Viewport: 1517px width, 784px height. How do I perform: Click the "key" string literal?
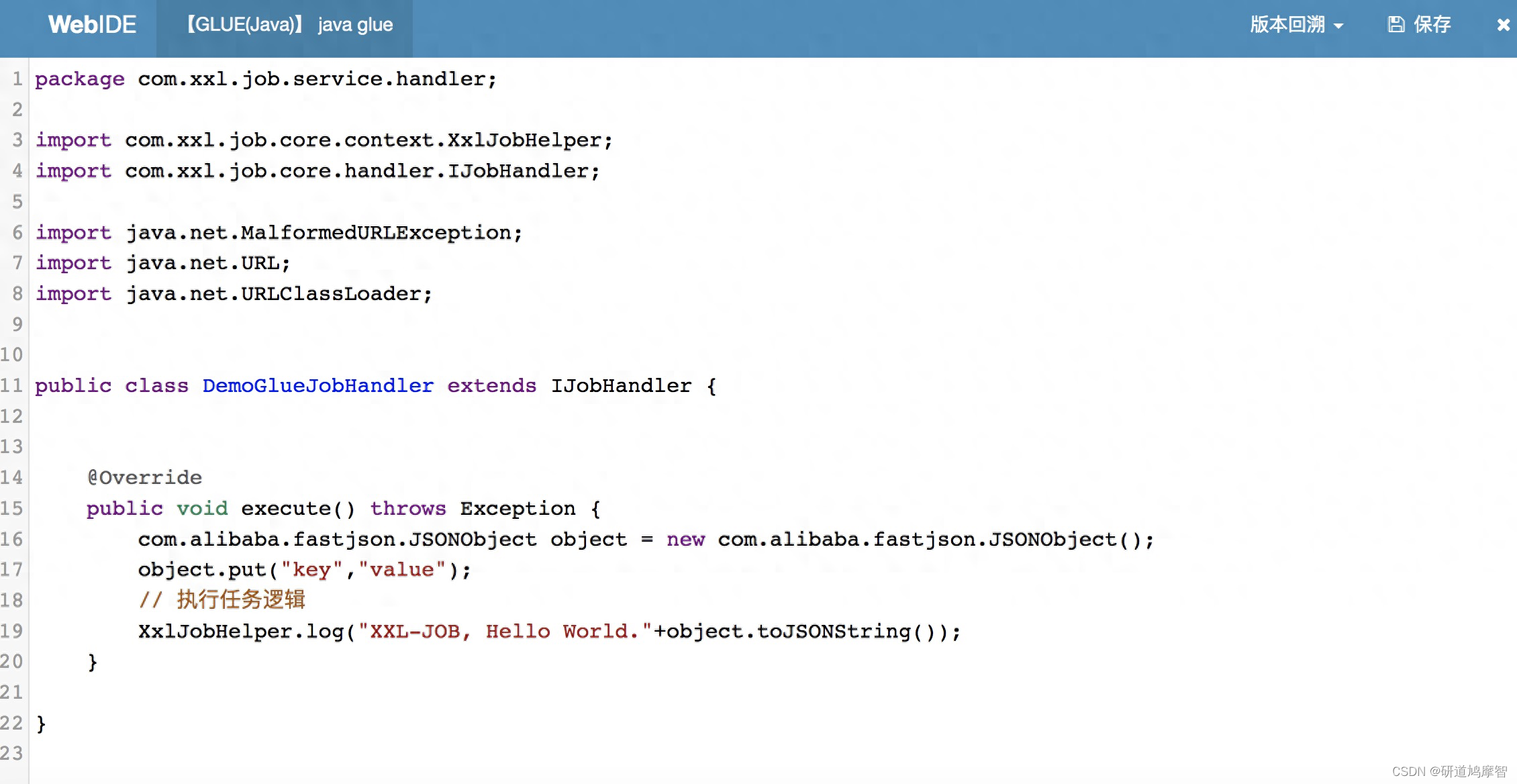(x=311, y=570)
